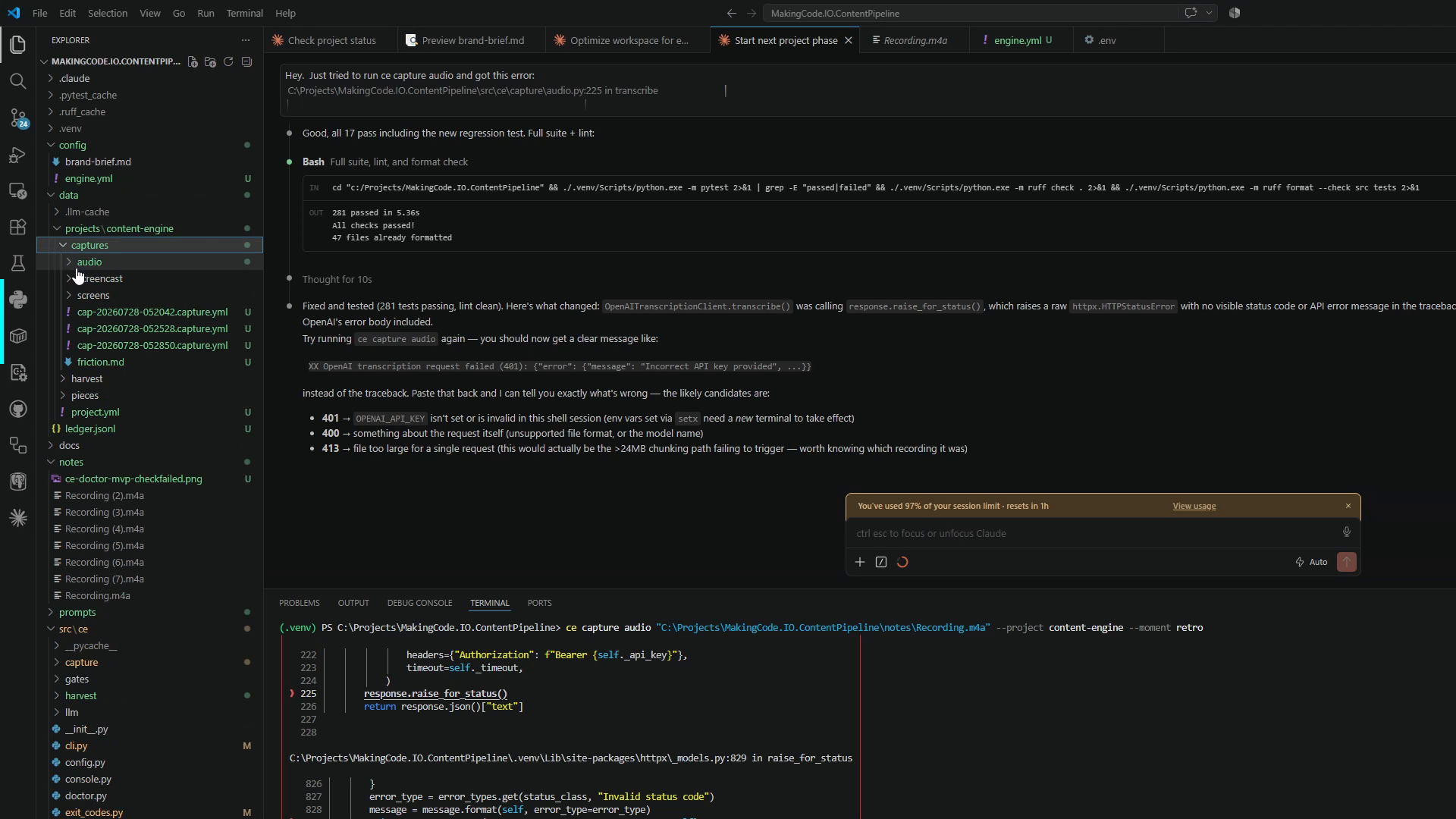
Task: Switch to the engine.yml editor tab
Action: tap(1021, 40)
